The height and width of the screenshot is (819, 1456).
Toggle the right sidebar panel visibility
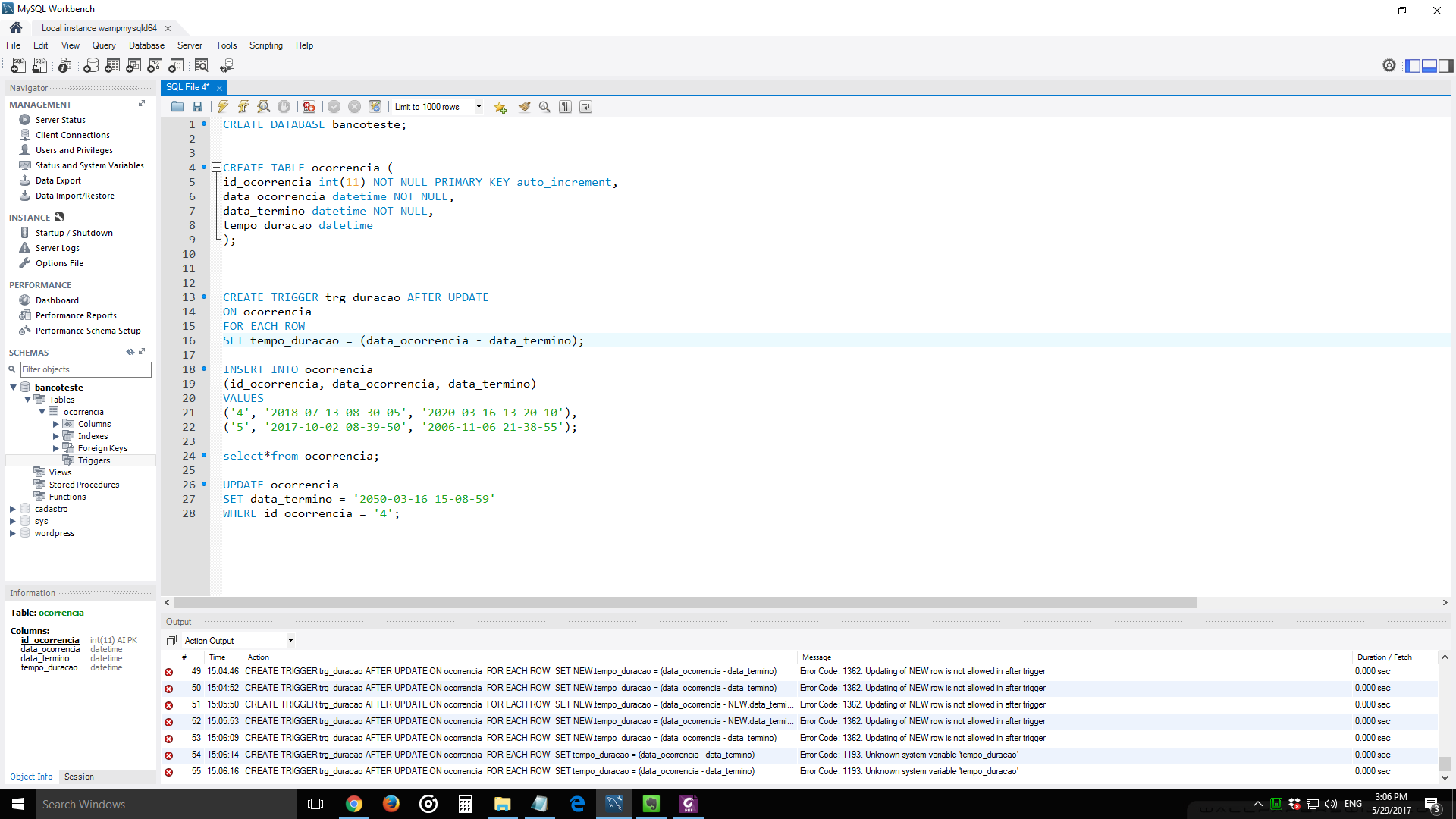1446,66
